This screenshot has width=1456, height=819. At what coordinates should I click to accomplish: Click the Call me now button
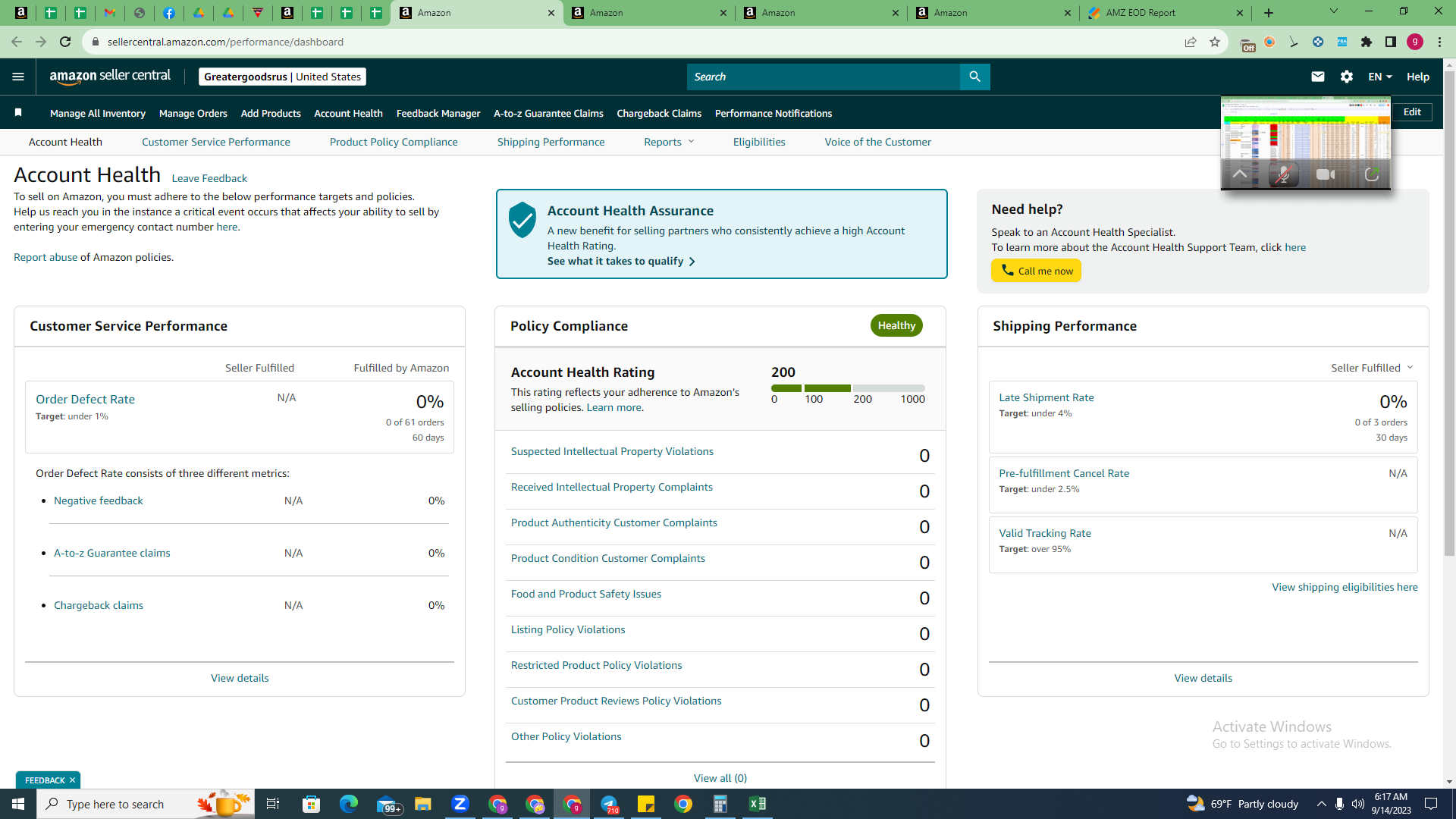point(1036,271)
